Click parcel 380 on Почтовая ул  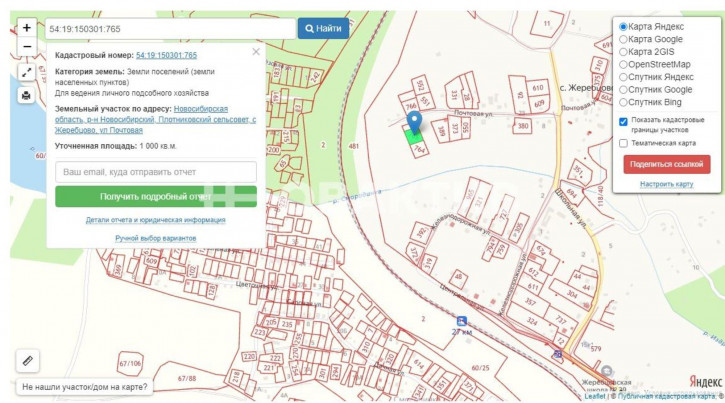522,126
